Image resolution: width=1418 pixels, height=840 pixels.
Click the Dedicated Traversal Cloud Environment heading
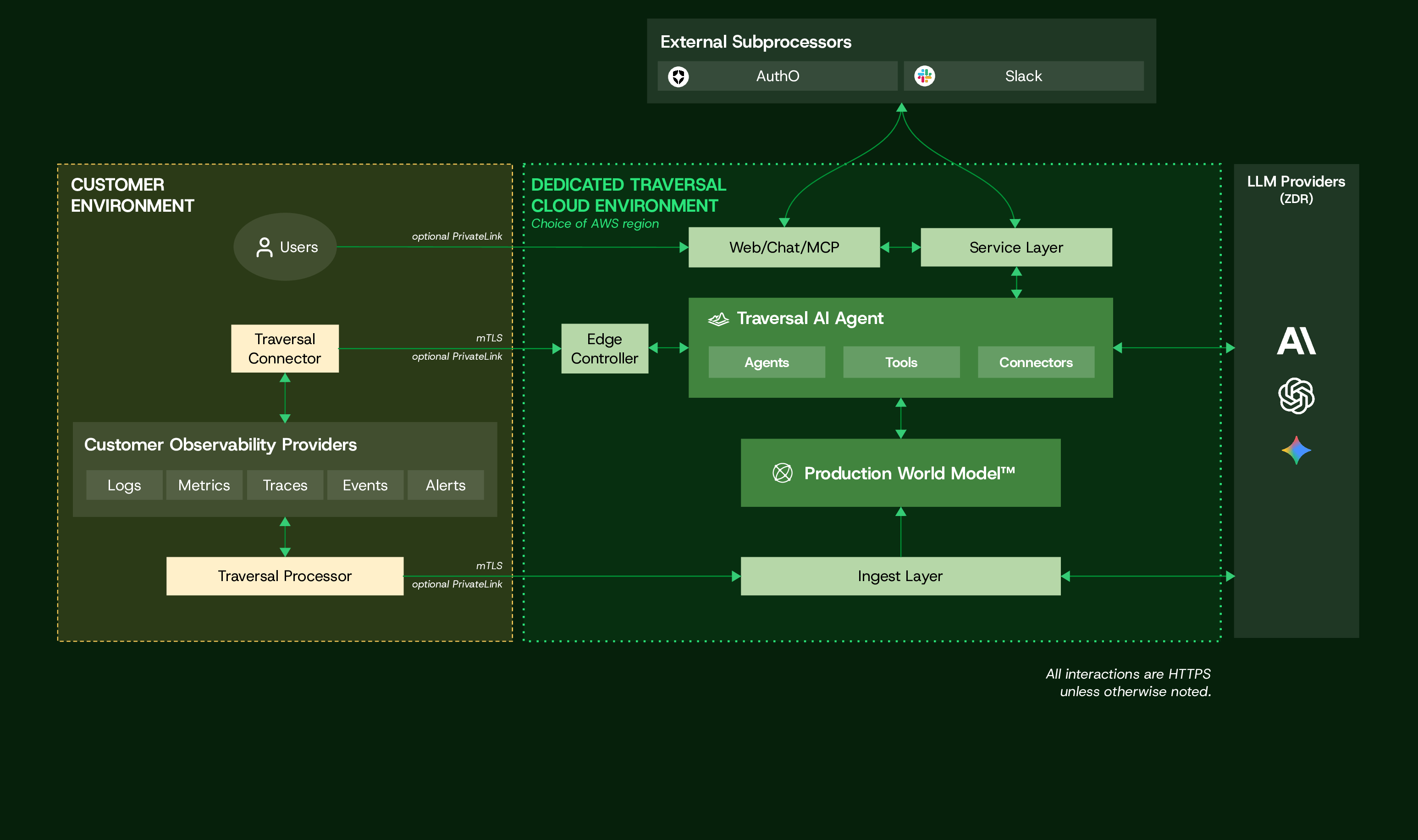[x=628, y=195]
